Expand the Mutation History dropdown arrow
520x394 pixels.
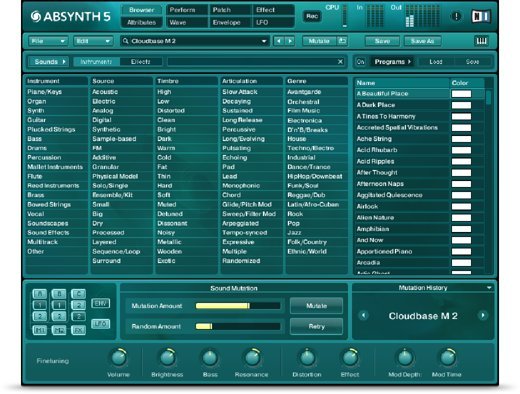489,287
